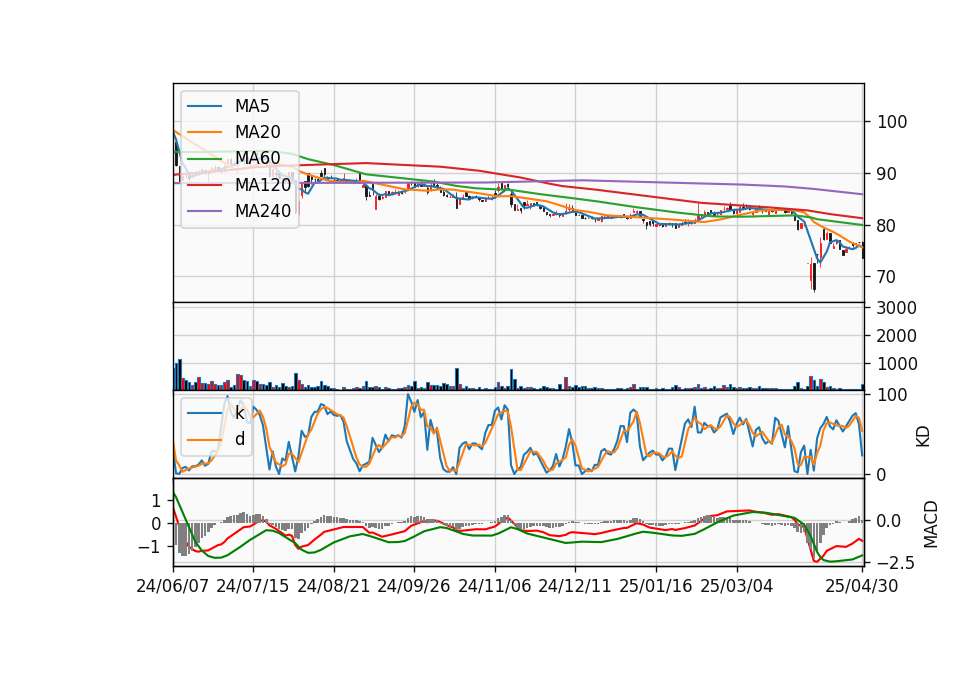Image resolution: width=960 pixels, height=690 pixels.
Task: Click the MACD left axis value −1
Action: pos(150,547)
